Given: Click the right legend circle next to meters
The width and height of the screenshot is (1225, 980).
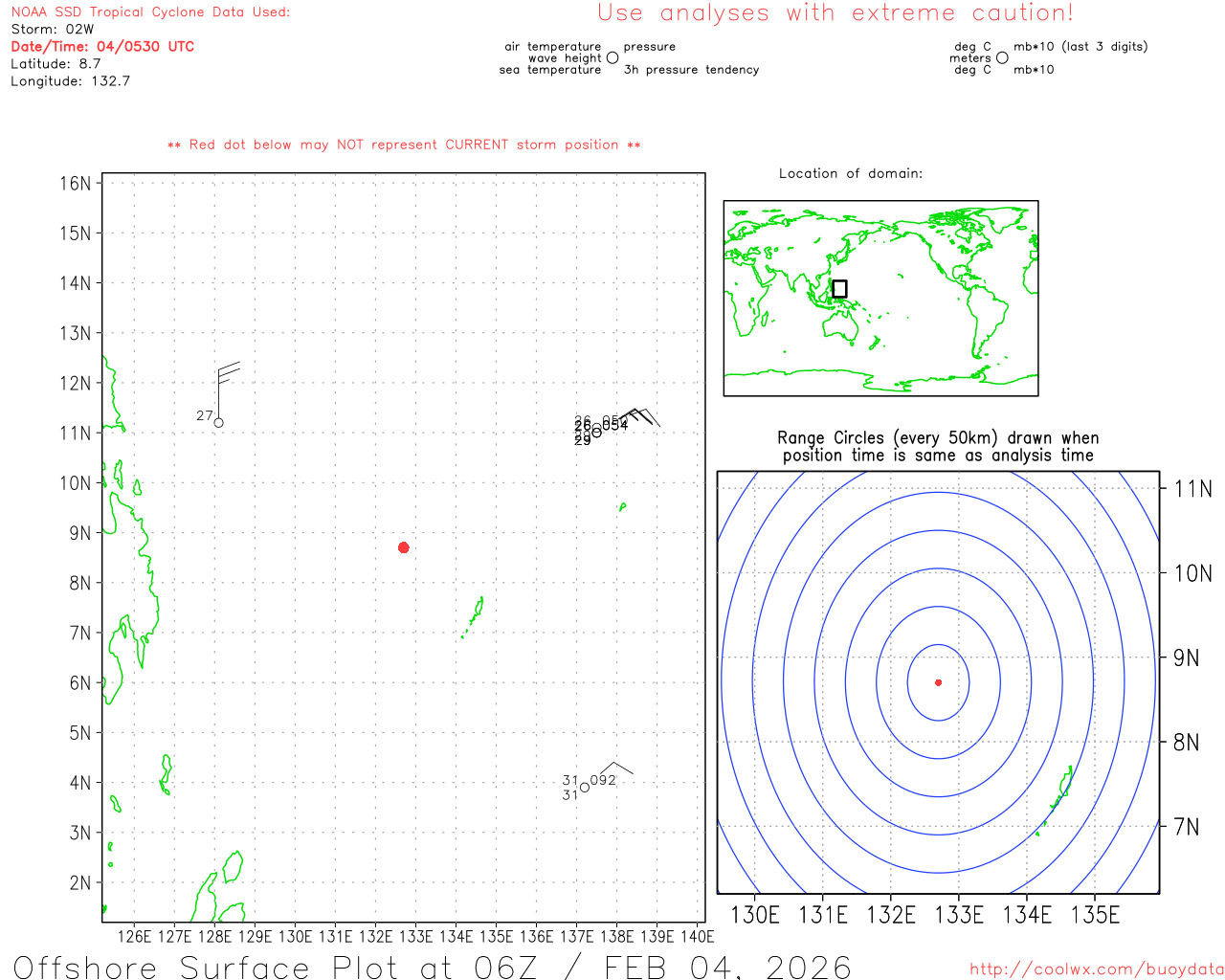Looking at the screenshot, I should click(x=1002, y=57).
